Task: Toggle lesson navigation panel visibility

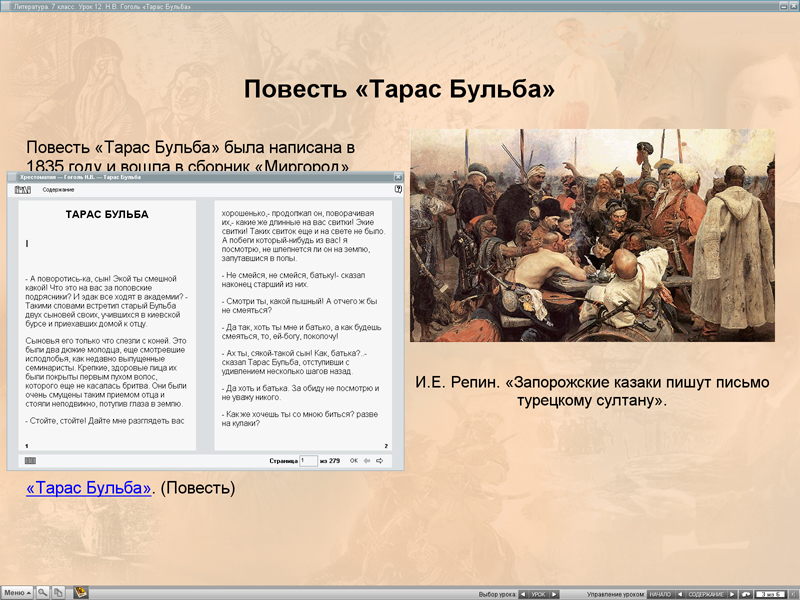Action: [793, 593]
